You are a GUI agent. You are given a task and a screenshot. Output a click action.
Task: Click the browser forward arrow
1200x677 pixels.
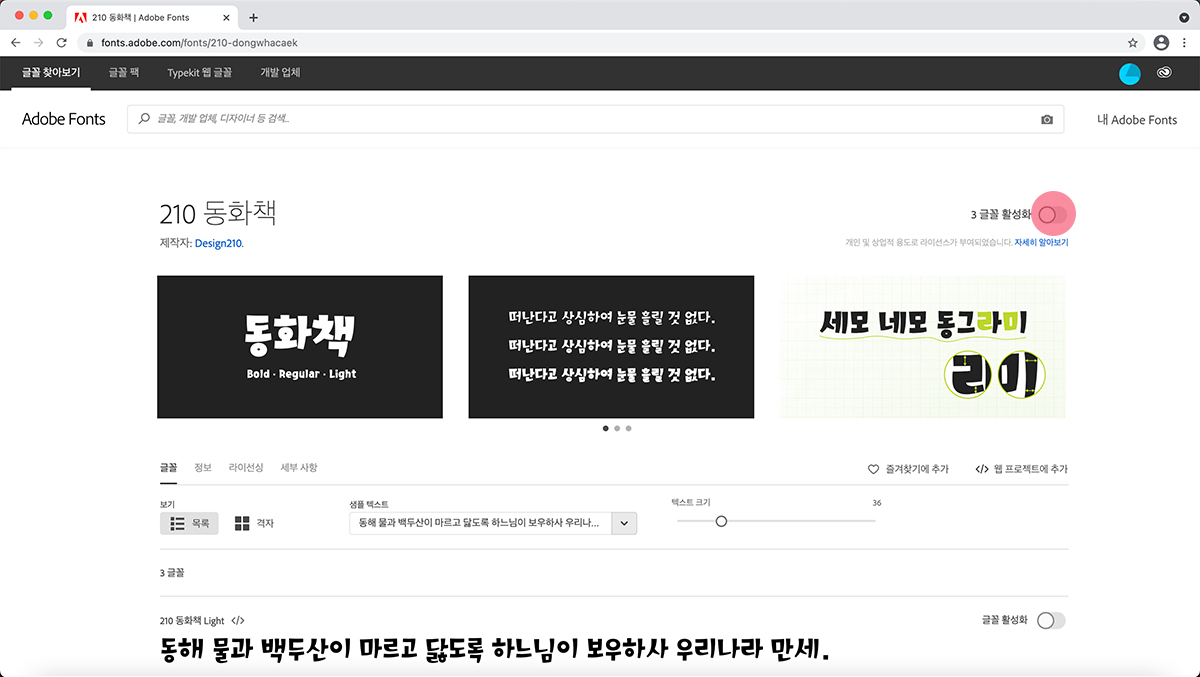pyautogui.click(x=39, y=43)
